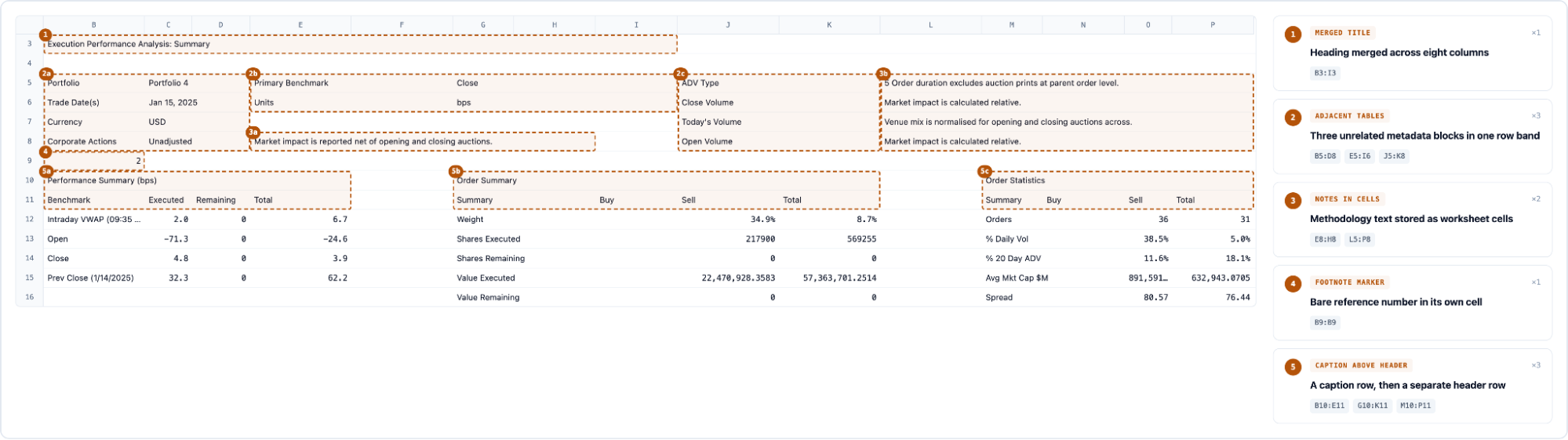This screenshot has height=440, width=1568.
Task: Click the 'M10:P11' range chip
Action: (1416, 405)
